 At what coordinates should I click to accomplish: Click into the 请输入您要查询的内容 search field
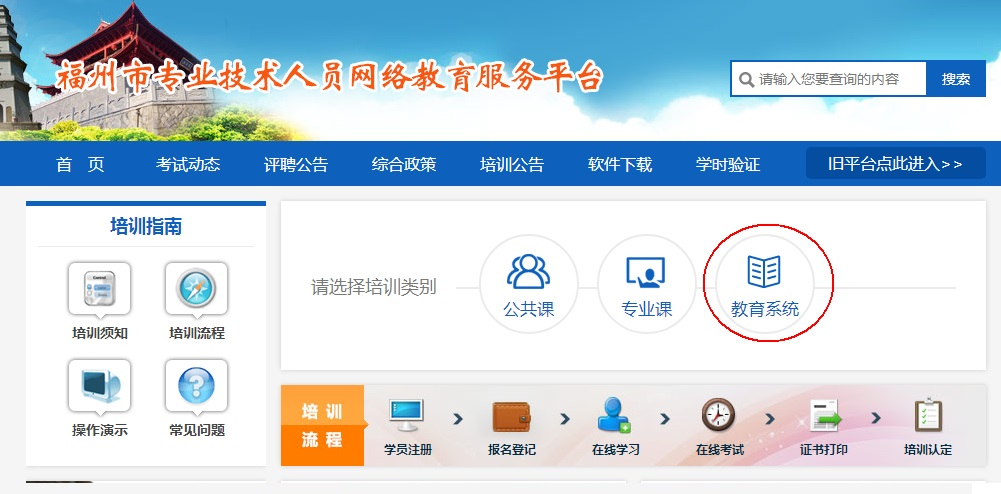[828, 79]
